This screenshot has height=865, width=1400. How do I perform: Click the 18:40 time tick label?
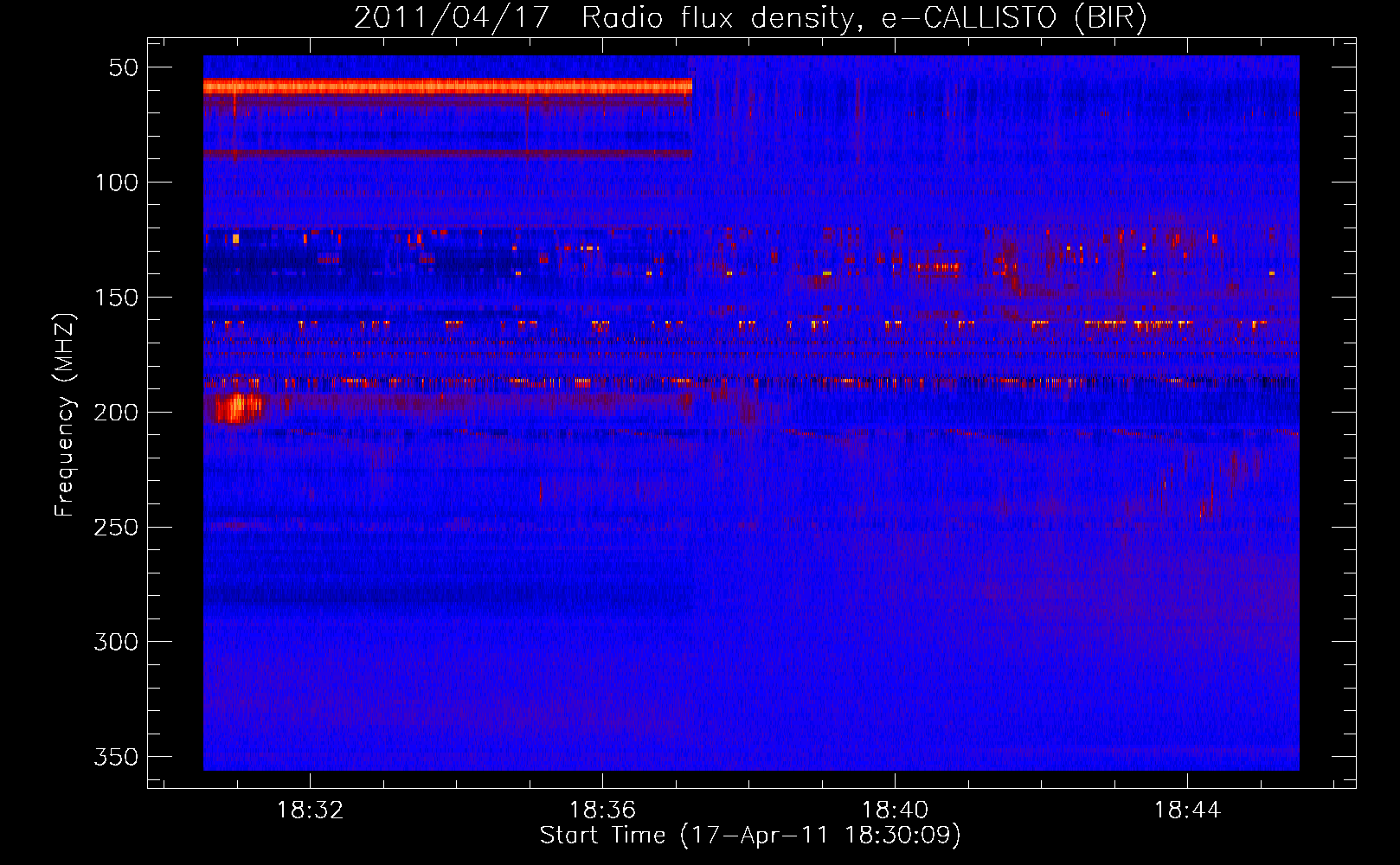click(895, 810)
